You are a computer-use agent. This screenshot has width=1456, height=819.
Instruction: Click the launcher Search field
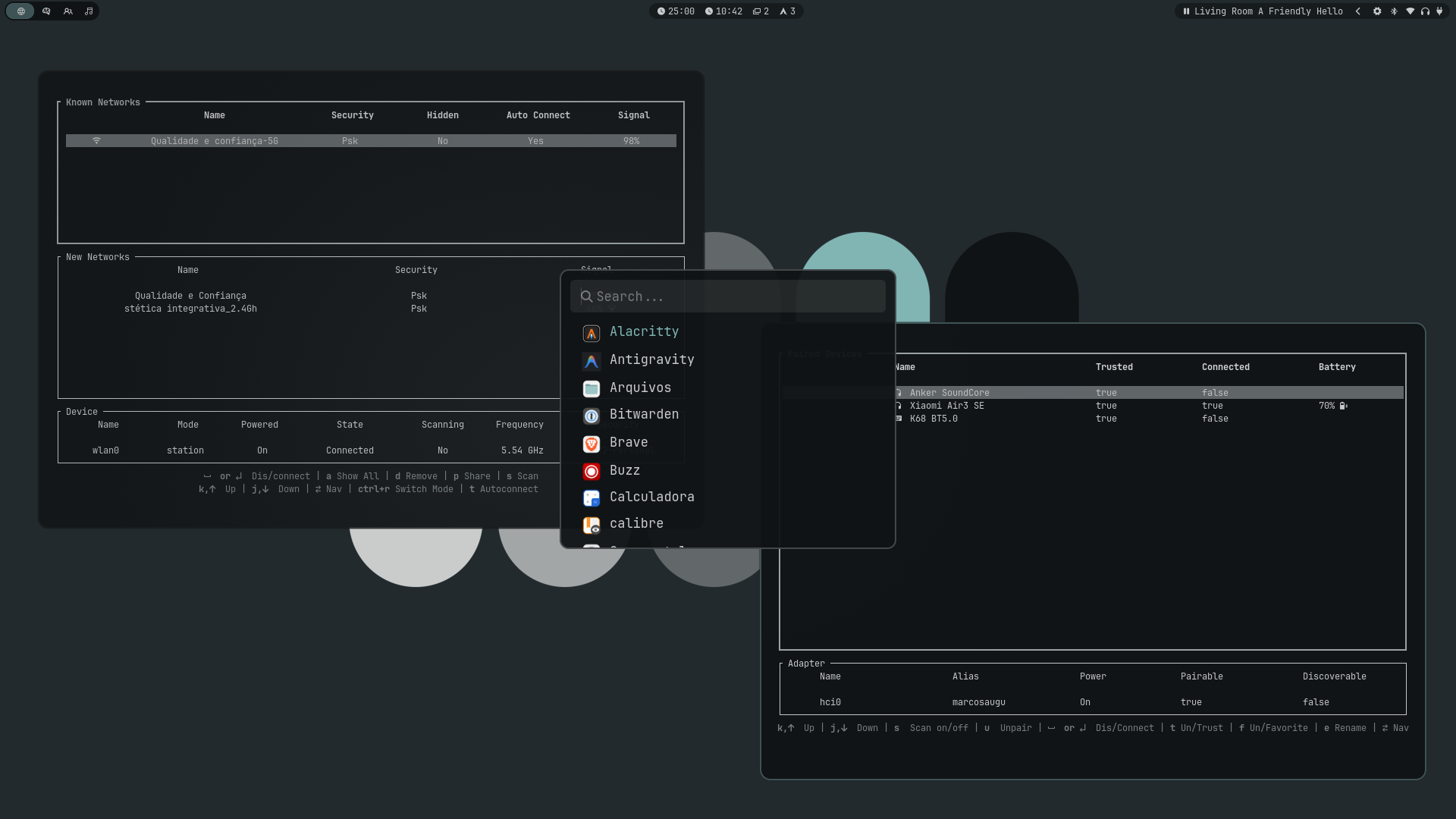pos(728,297)
